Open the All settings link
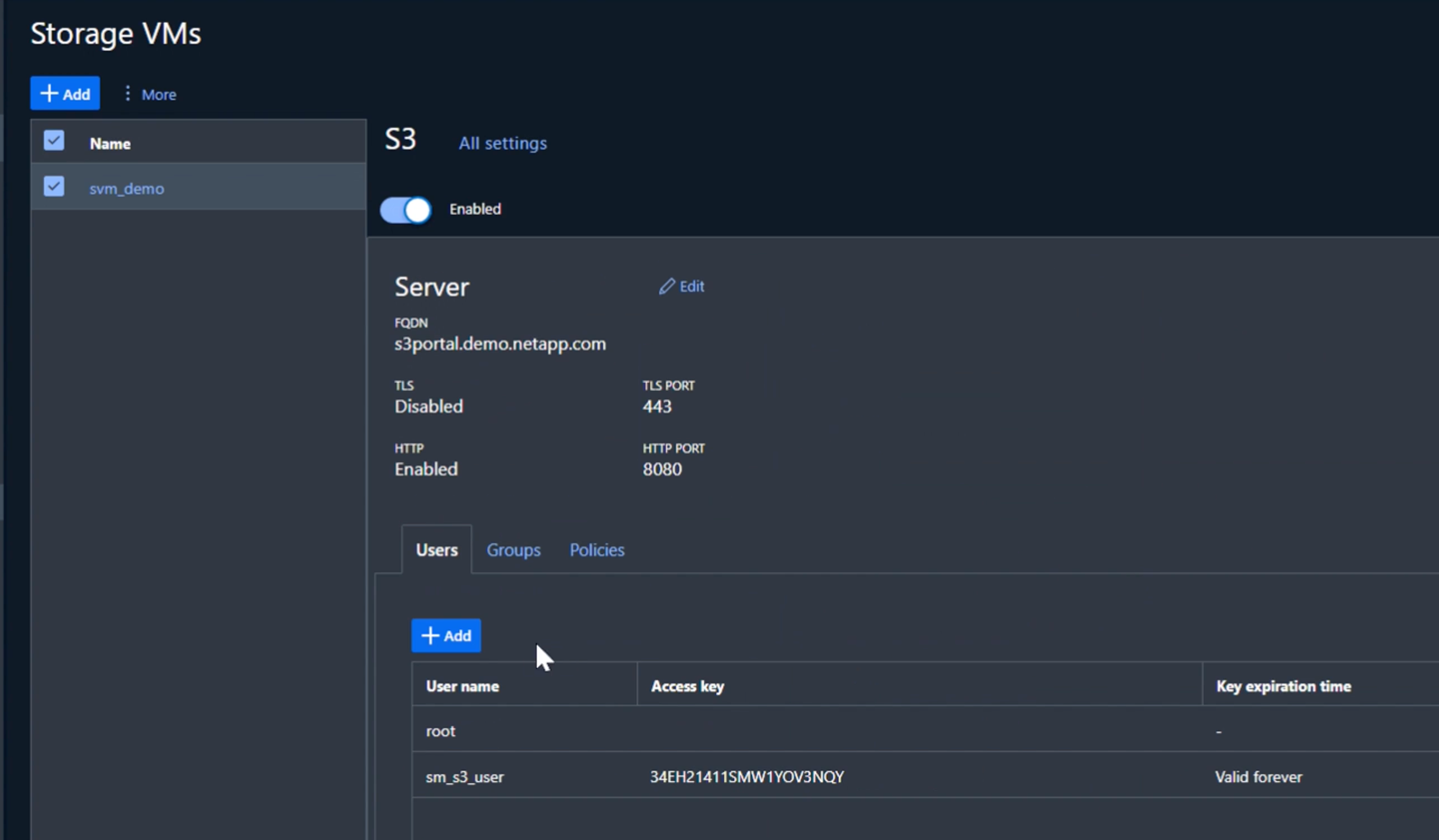The image size is (1439, 840). click(502, 143)
